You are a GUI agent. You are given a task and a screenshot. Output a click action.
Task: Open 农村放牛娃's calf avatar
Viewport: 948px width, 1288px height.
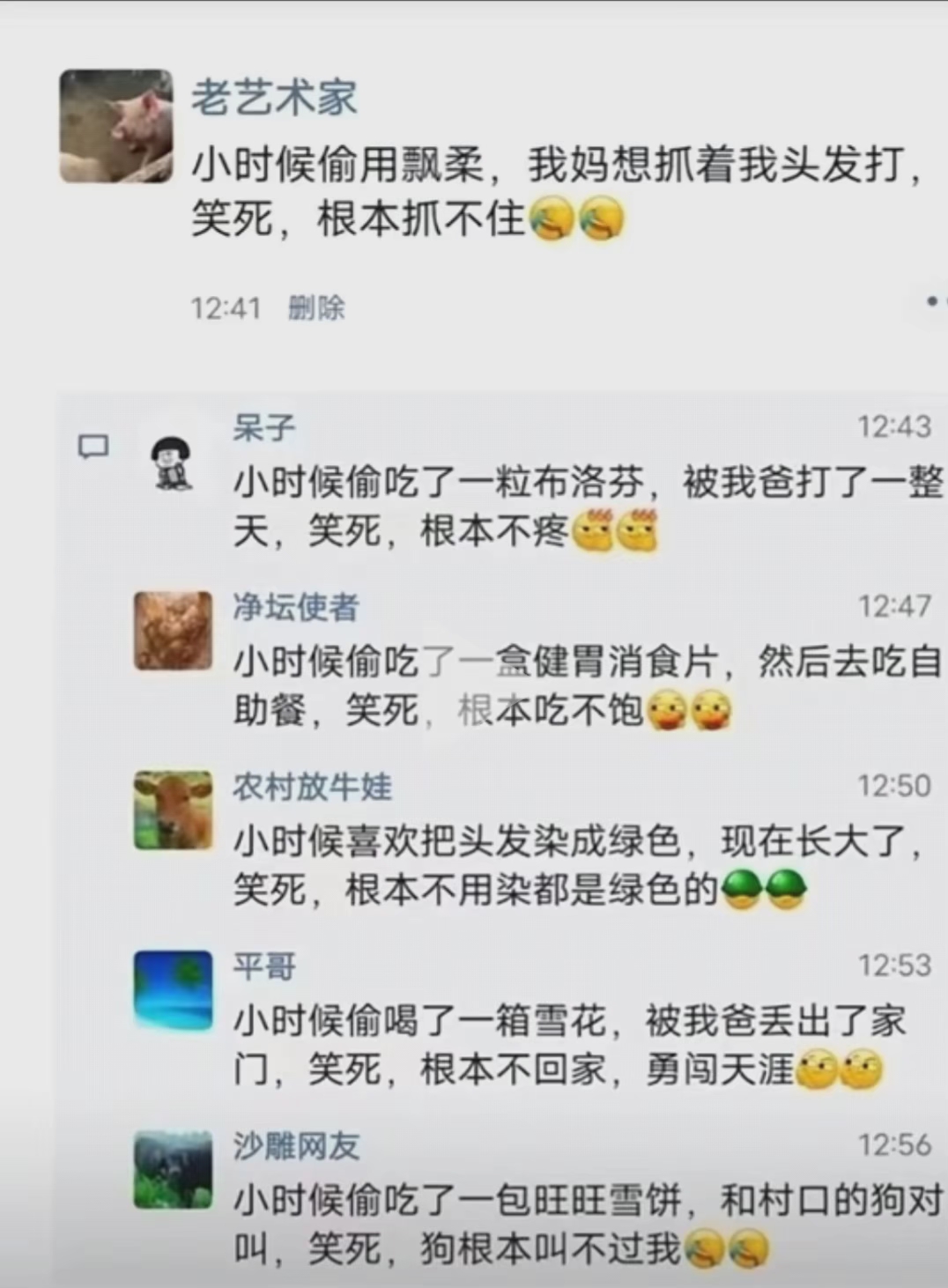coord(173,810)
